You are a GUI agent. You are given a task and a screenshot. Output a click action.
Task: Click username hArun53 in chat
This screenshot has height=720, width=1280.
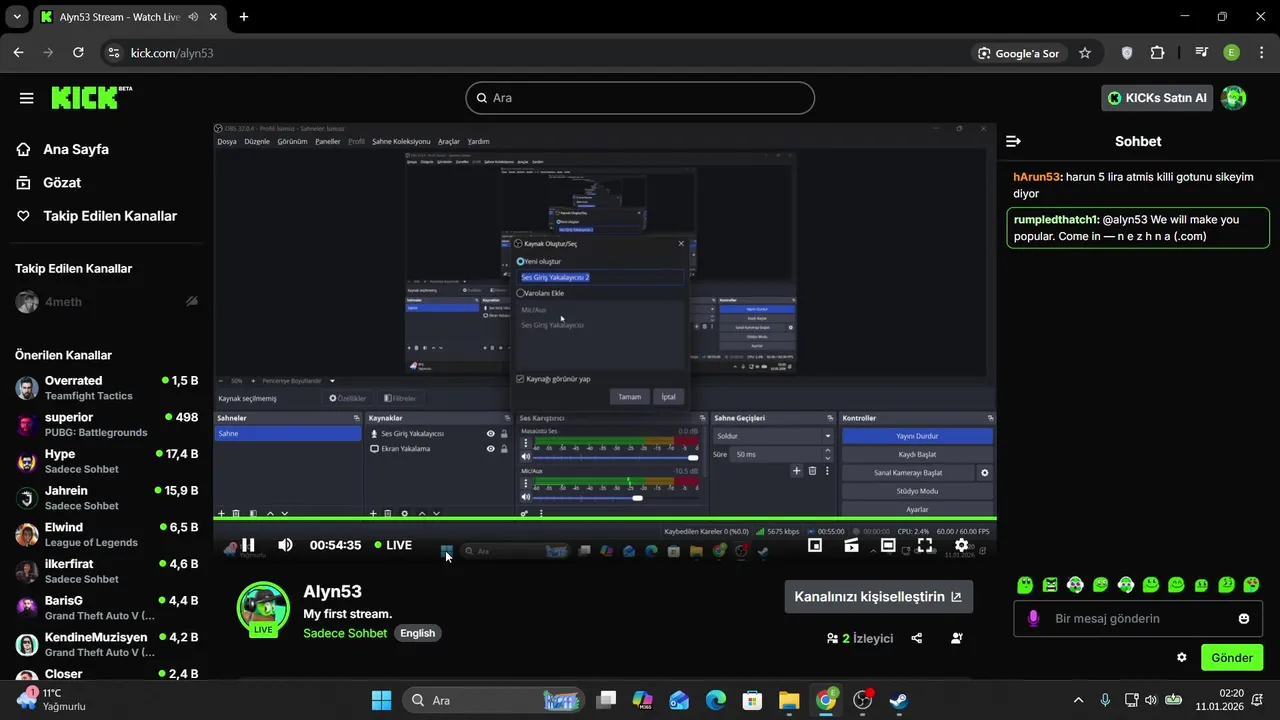pos(1037,177)
